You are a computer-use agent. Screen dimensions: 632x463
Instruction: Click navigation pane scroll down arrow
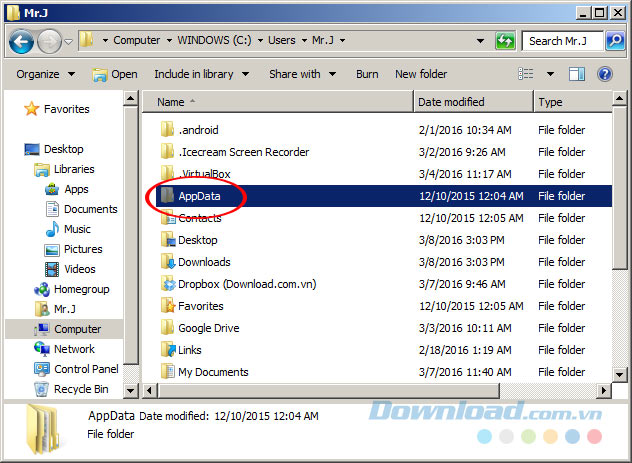pyautogui.click(x=130, y=390)
